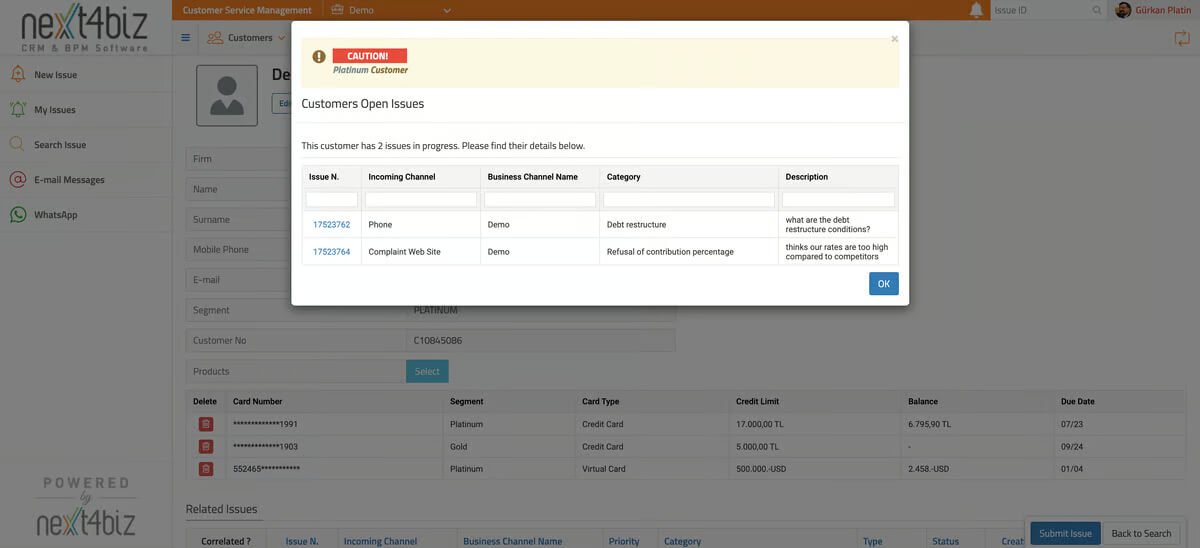Click the Related Issues tab
Screen dimensions: 1200x548
point(222,509)
